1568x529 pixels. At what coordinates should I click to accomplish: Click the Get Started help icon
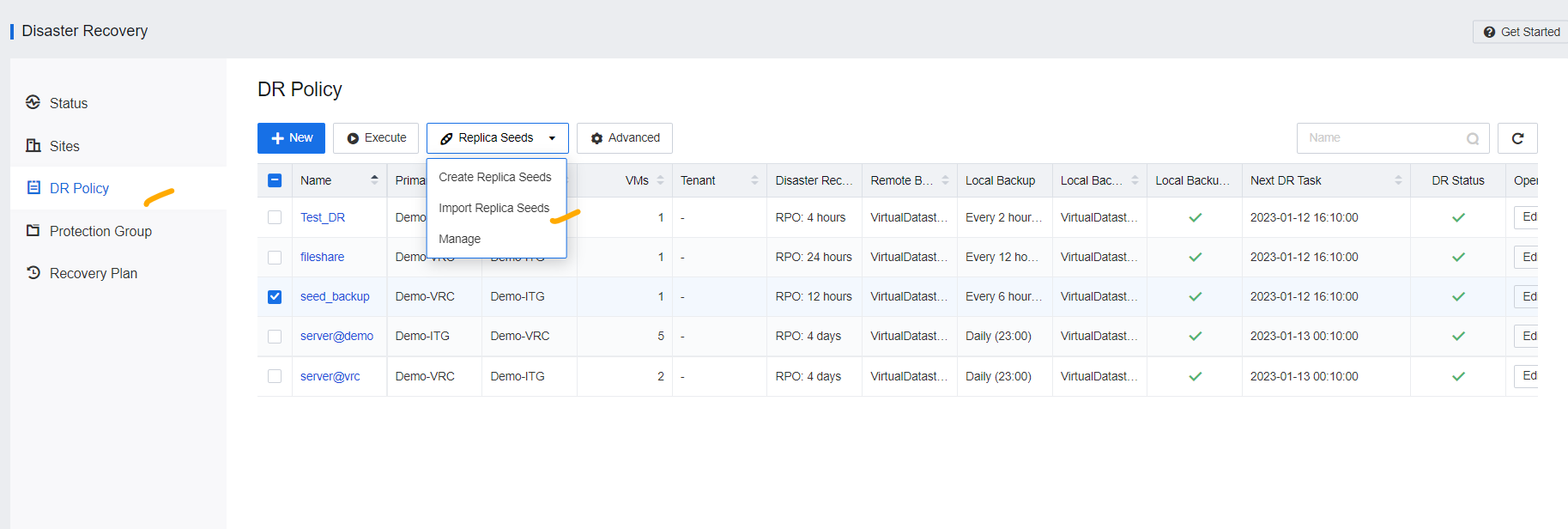pos(1489,32)
